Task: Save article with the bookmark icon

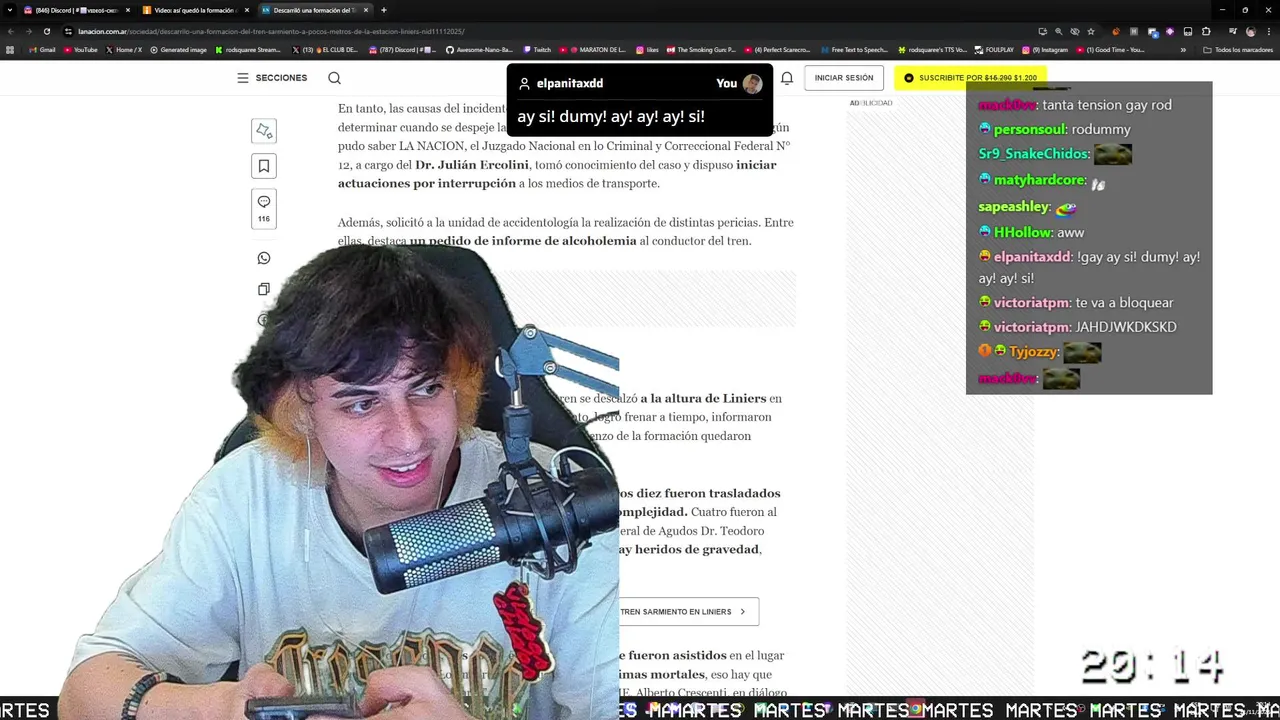Action: (264, 166)
